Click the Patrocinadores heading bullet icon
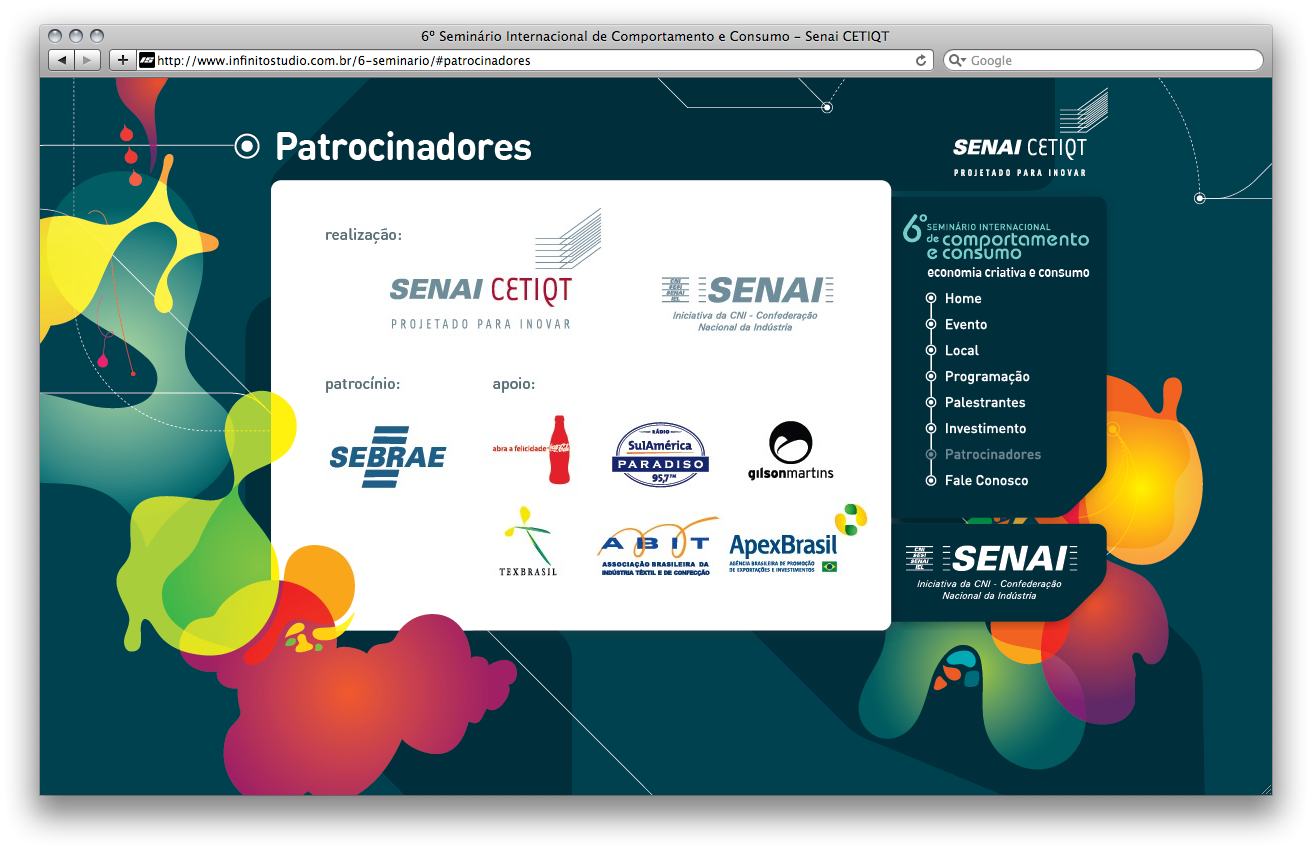 (x=247, y=147)
